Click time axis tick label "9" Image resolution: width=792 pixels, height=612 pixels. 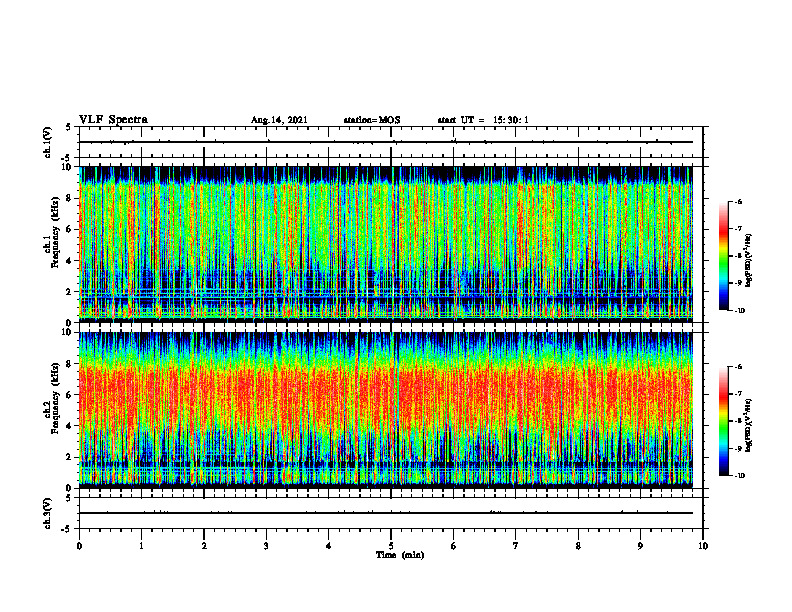(640, 546)
